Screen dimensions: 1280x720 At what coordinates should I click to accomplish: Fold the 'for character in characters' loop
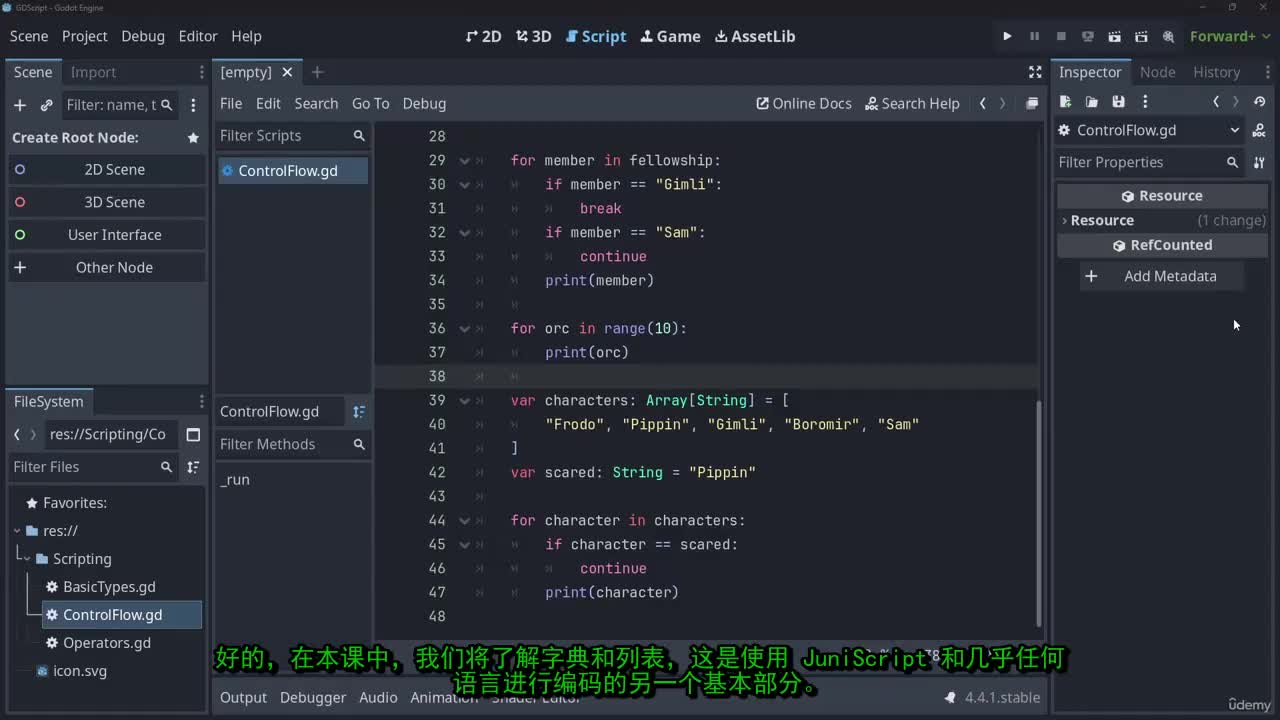coord(464,520)
